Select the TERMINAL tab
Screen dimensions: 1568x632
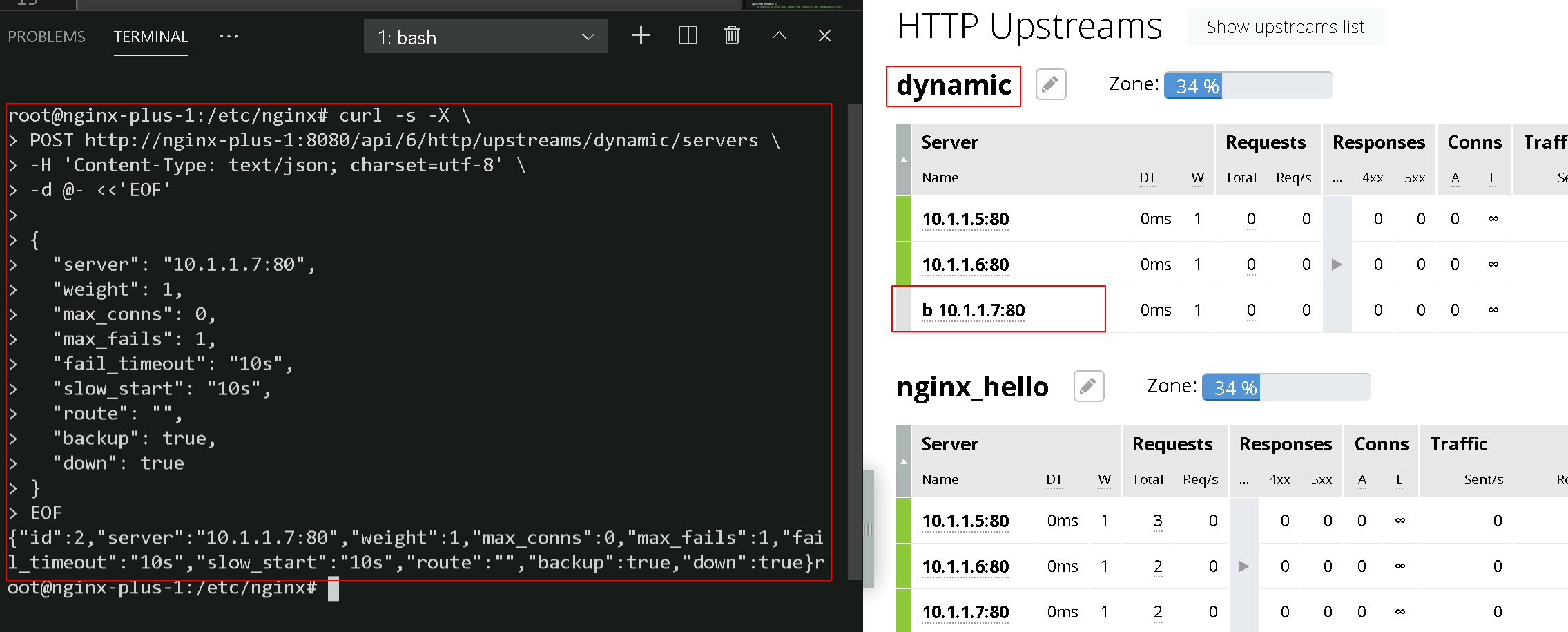151,37
